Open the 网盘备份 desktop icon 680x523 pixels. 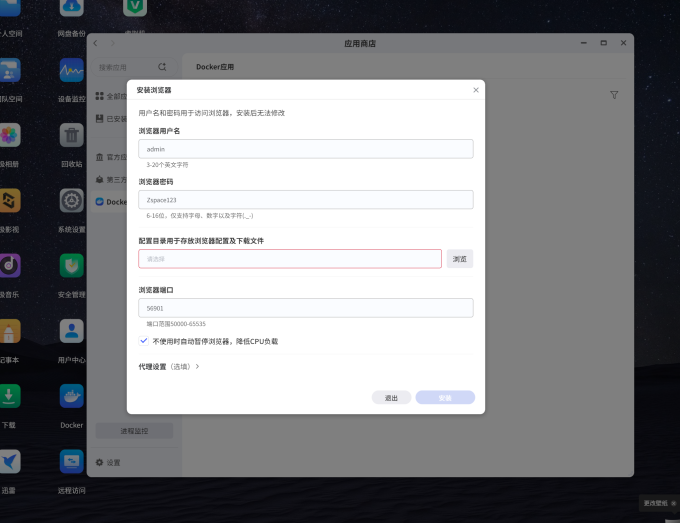click(x=72, y=7)
